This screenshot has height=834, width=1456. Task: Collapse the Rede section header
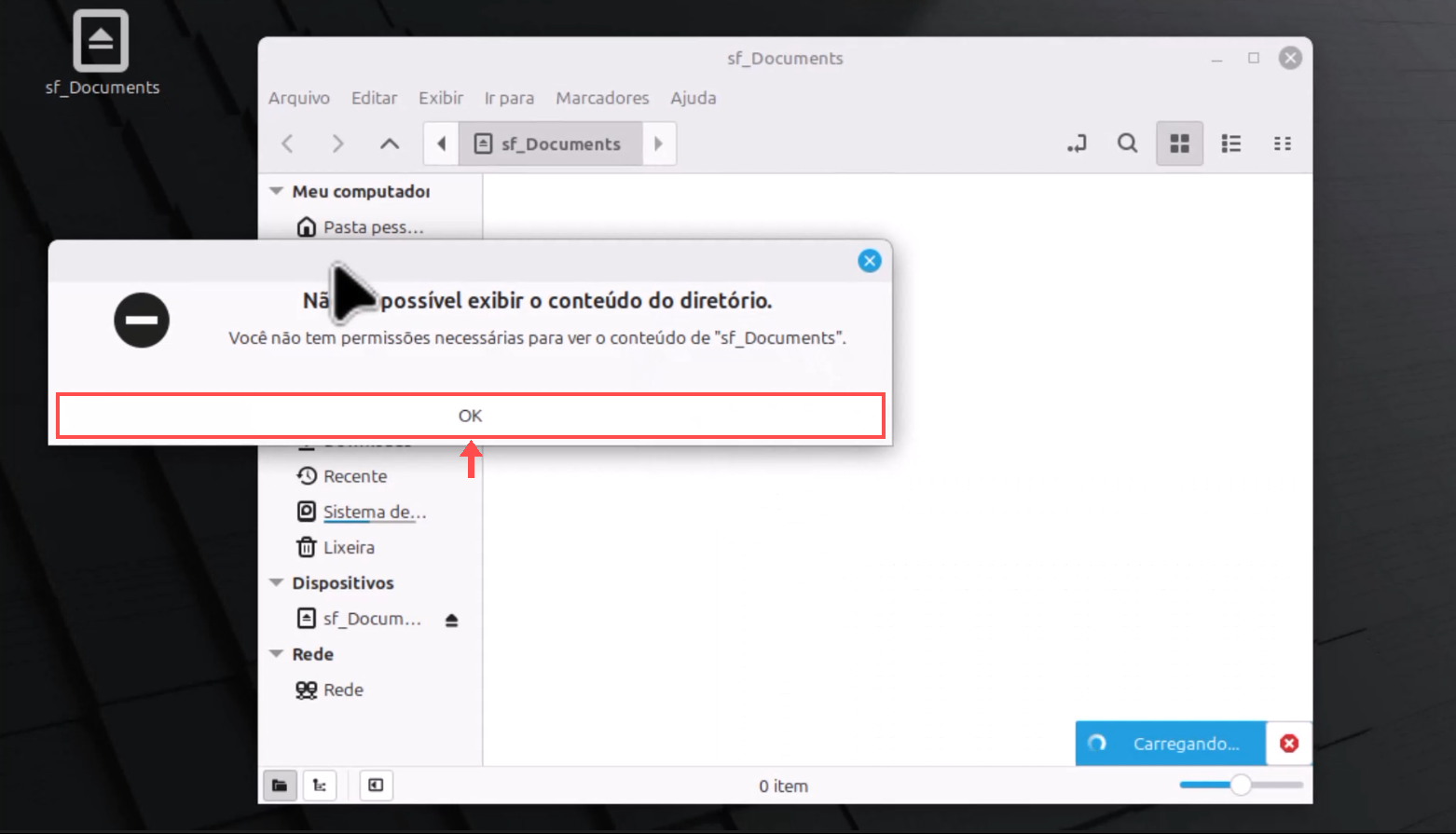tap(276, 654)
